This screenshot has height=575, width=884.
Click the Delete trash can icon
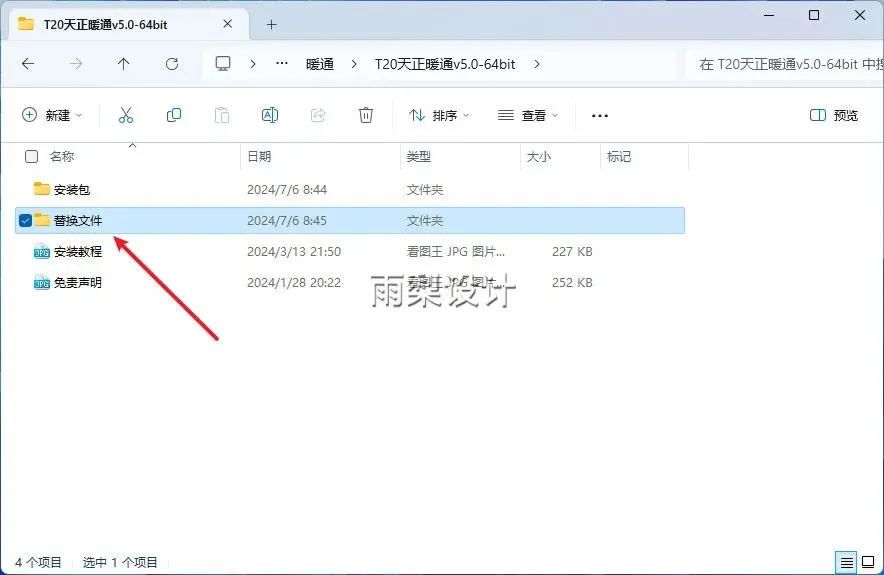coord(366,115)
